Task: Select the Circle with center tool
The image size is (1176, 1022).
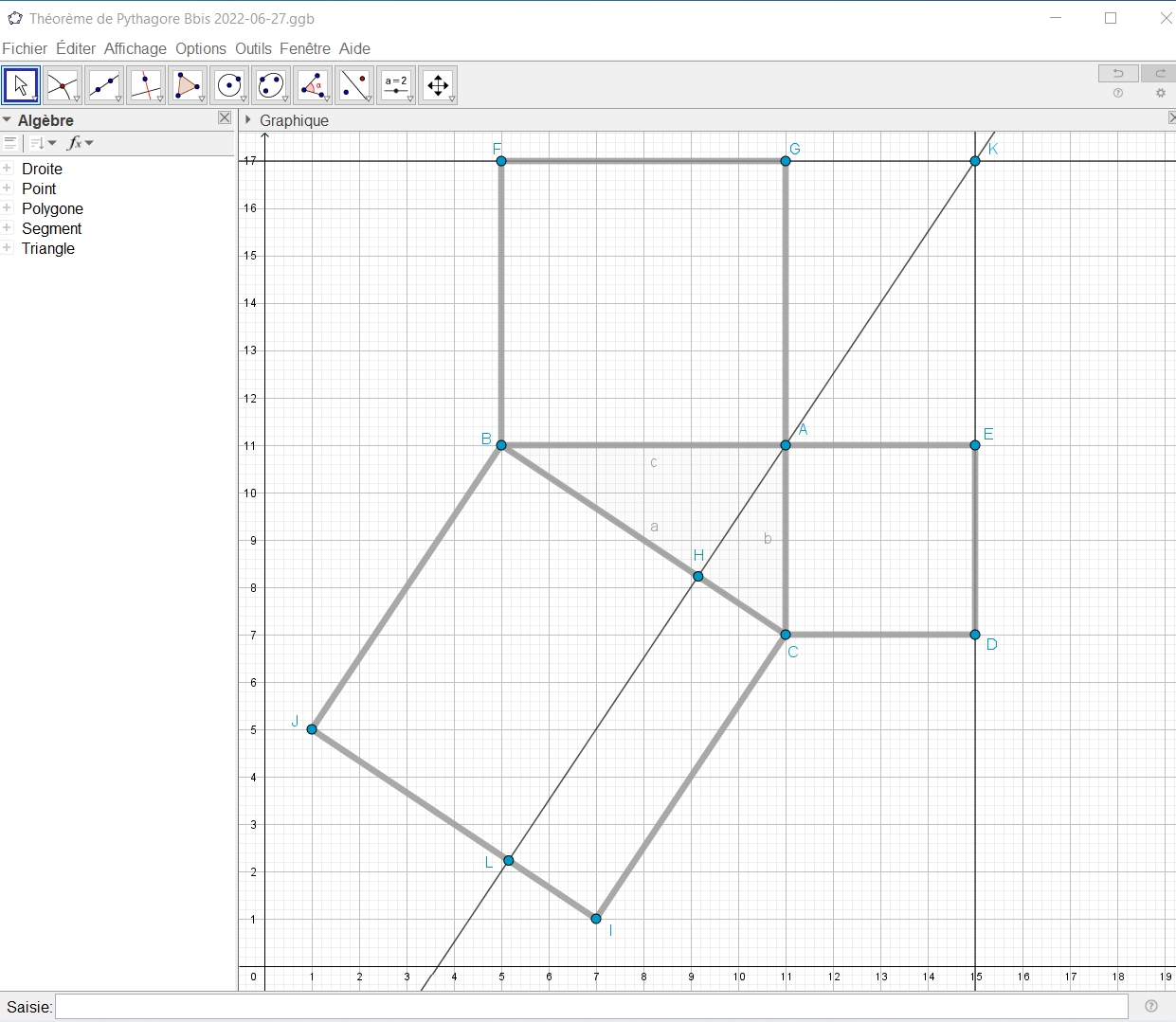Action: pyautogui.click(x=229, y=85)
